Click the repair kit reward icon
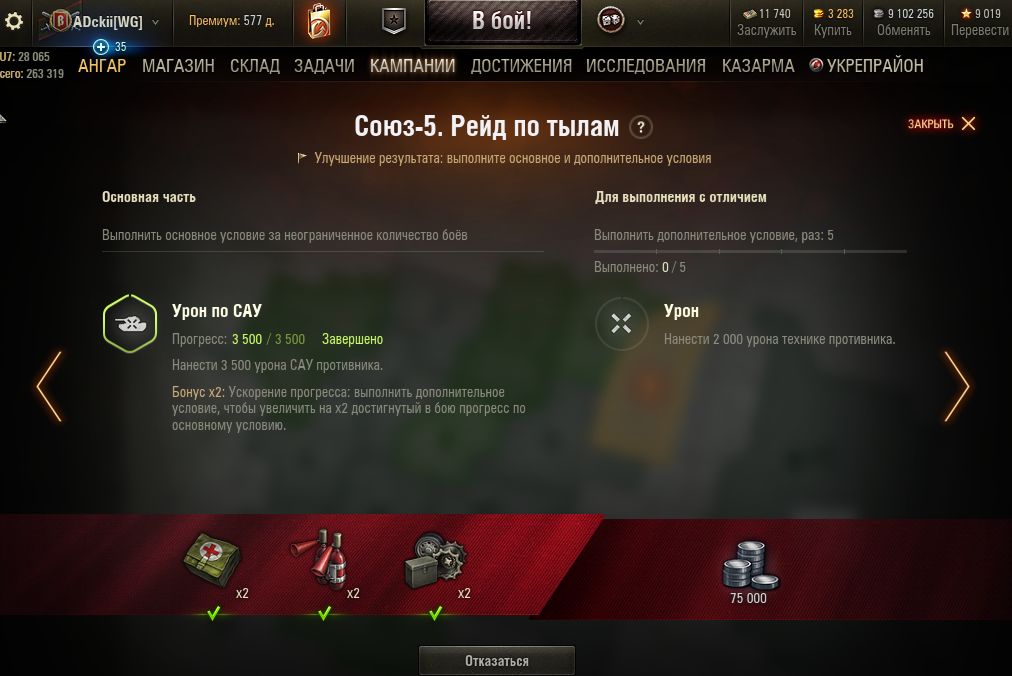 click(436, 560)
